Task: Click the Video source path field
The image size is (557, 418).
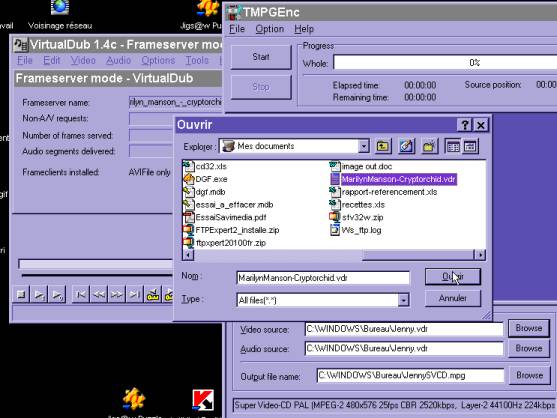Action: 404,329
